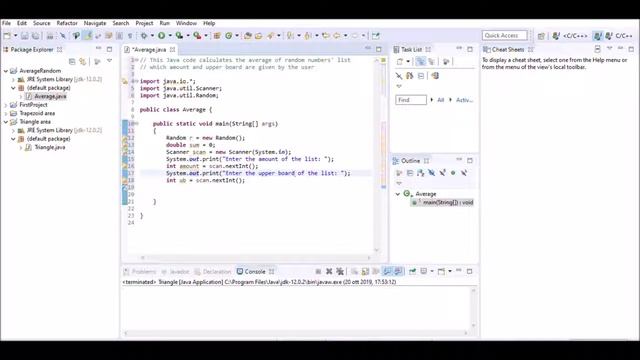Toggle Categorized view in Task List
The width and height of the screenshot is (640, 360).
tap(420, 62)
